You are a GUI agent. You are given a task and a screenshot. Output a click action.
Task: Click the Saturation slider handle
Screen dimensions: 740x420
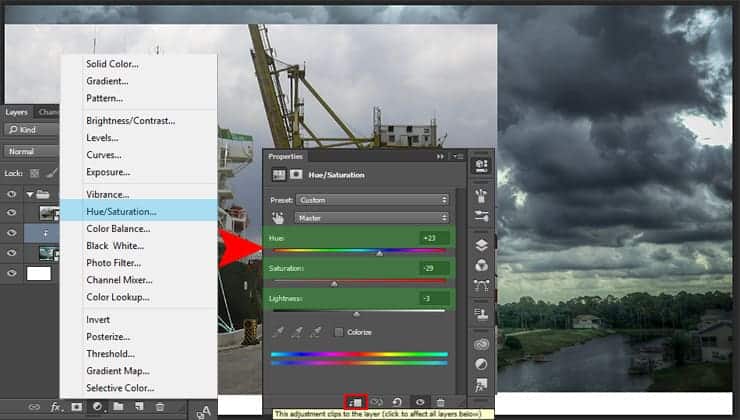[334, 284]
